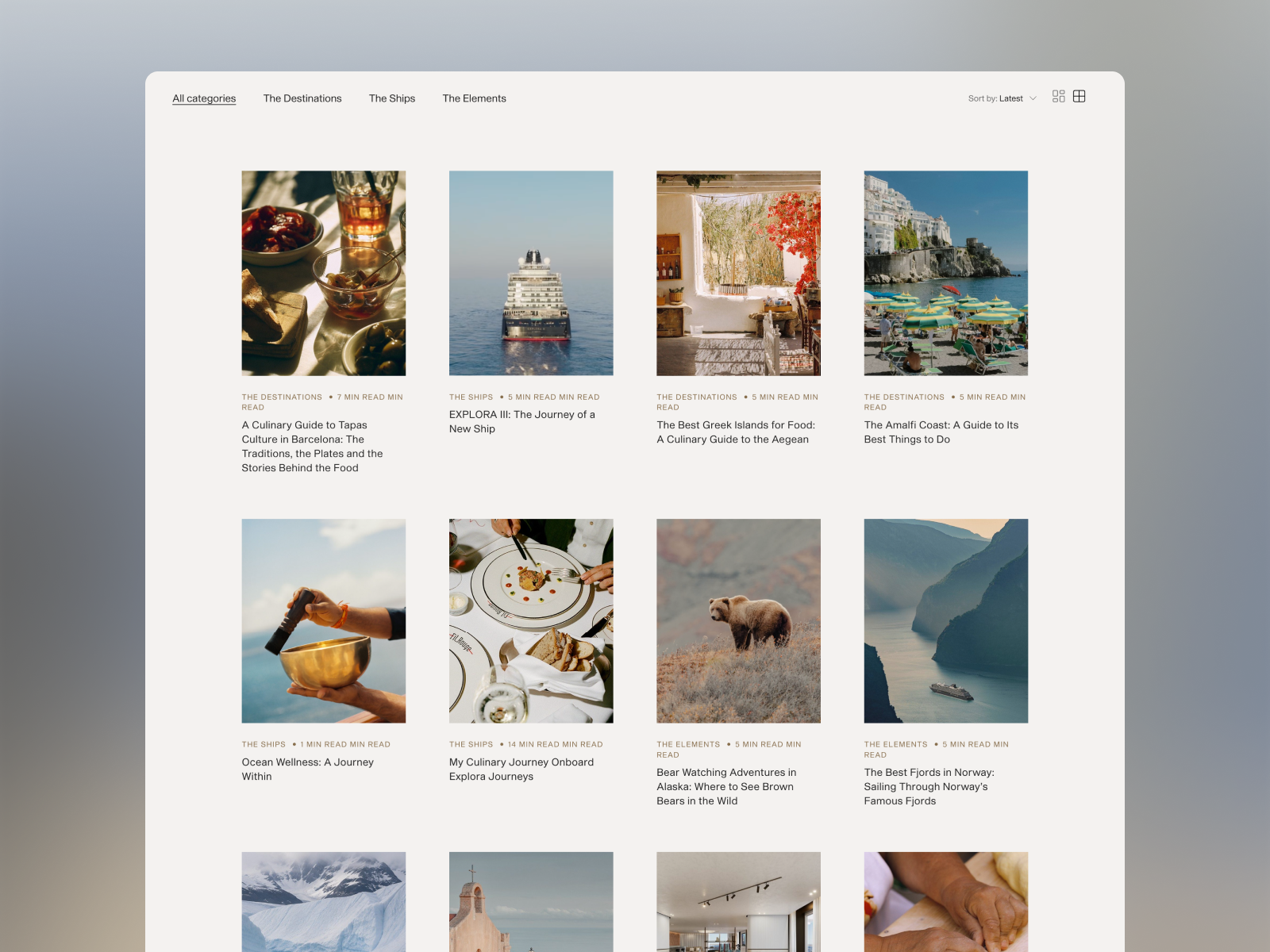Click the 7 MIN READ text

(361, 397)
